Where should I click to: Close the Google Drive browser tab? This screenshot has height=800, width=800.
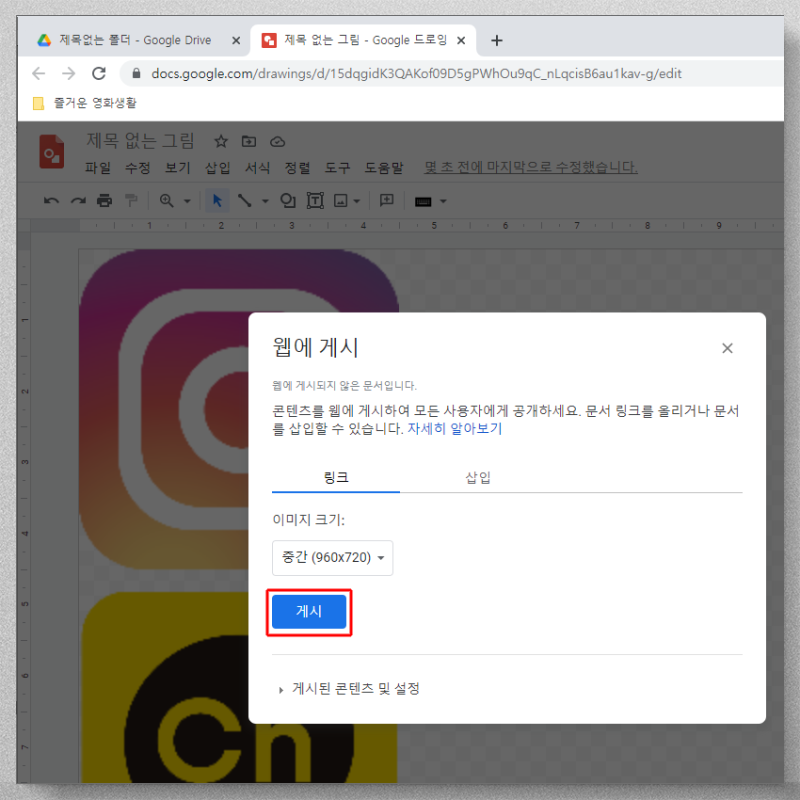pos(236,41)
